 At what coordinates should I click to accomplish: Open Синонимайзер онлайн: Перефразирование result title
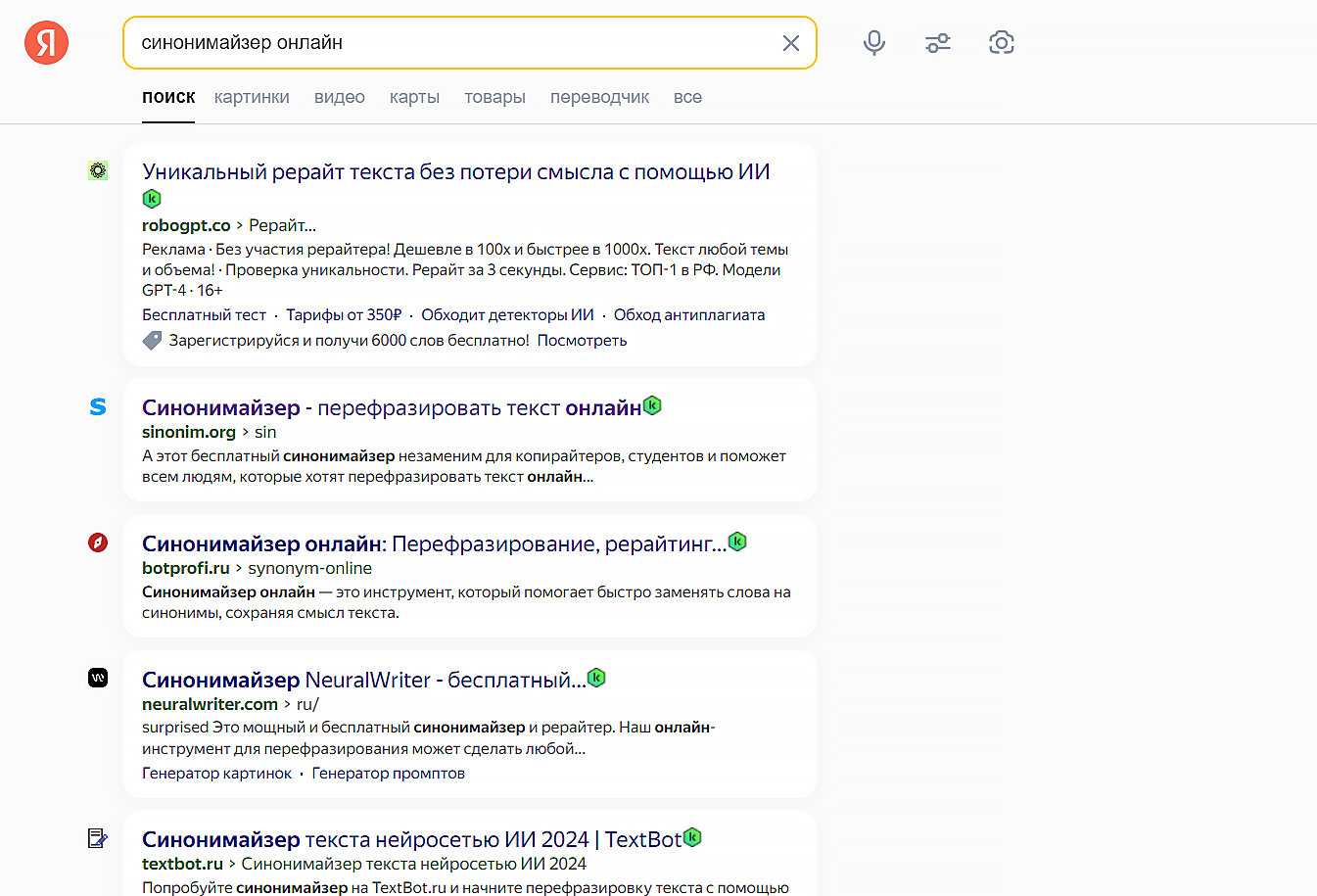coord(435,543)
